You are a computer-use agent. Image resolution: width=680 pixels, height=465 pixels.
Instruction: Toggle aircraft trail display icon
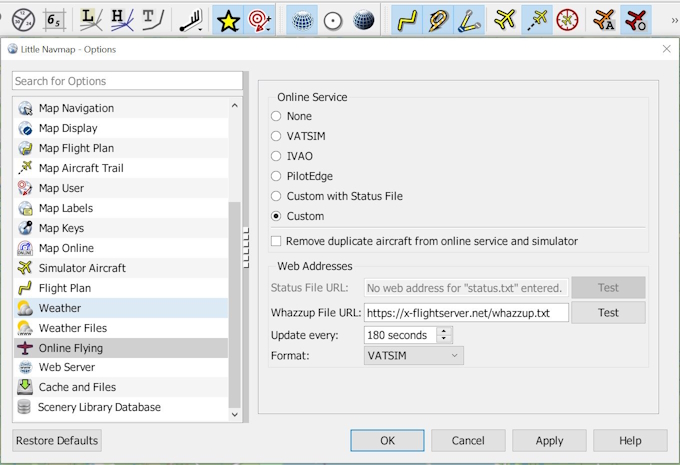pos(536,20)
